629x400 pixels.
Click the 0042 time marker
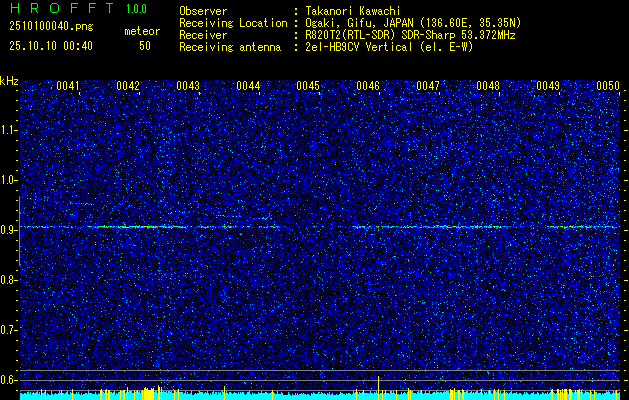[128, 86]
